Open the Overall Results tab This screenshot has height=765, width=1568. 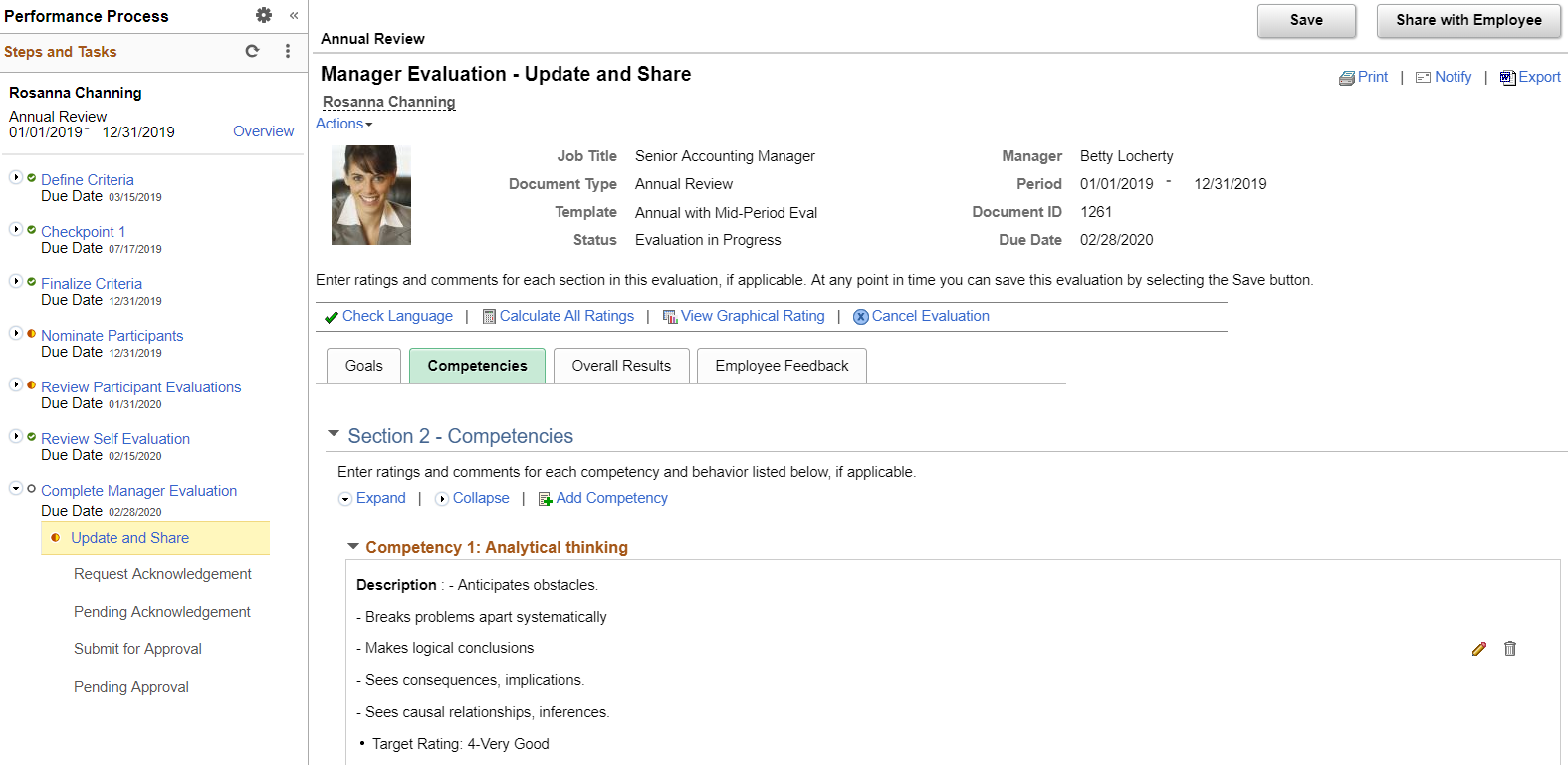coord(621,366)
